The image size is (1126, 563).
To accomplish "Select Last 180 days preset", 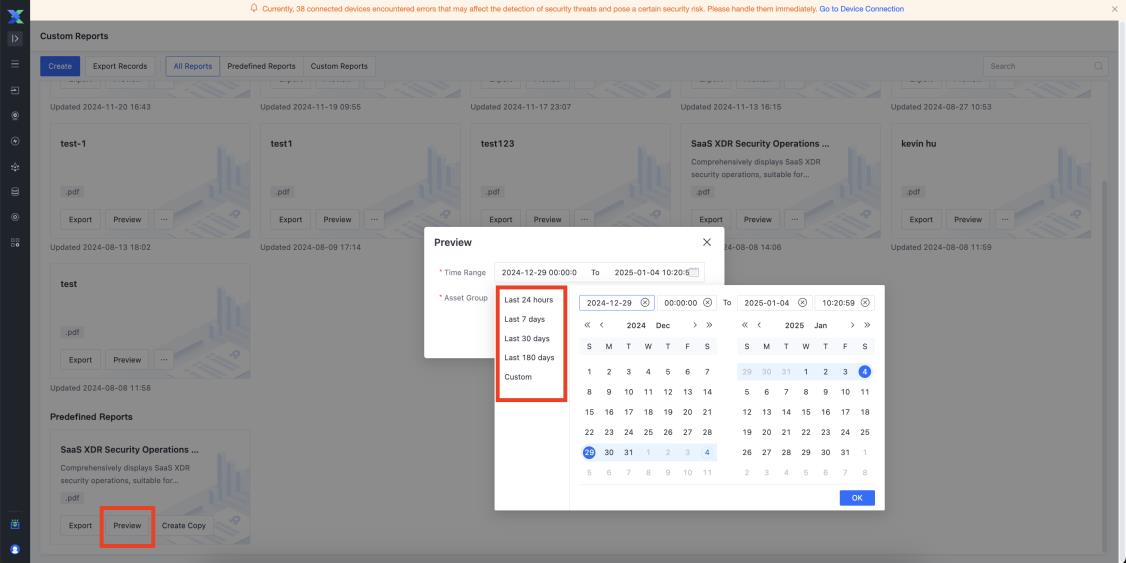I will tap(529, 358).
